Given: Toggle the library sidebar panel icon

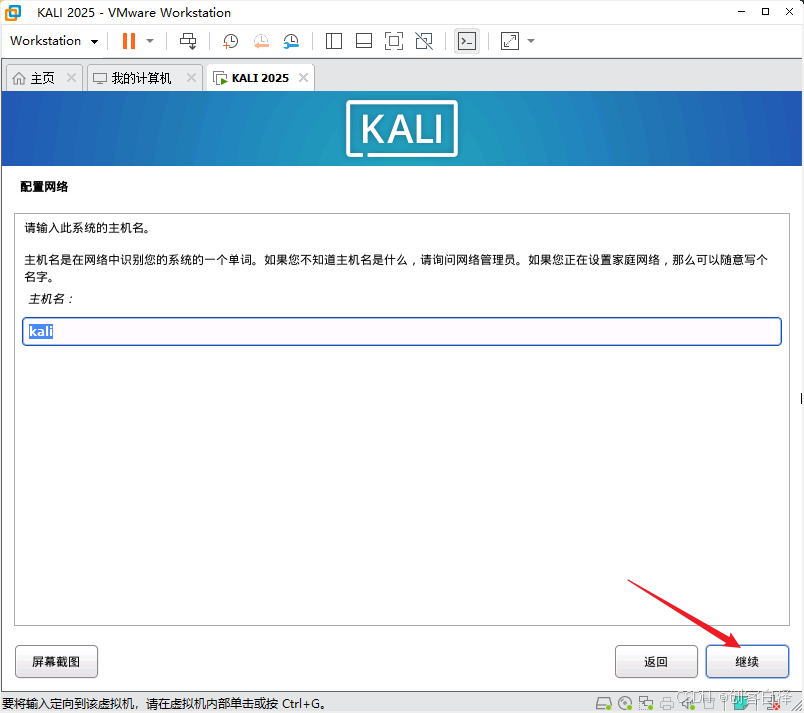Looking at the screenshot, I should click(x=333, y=41).
